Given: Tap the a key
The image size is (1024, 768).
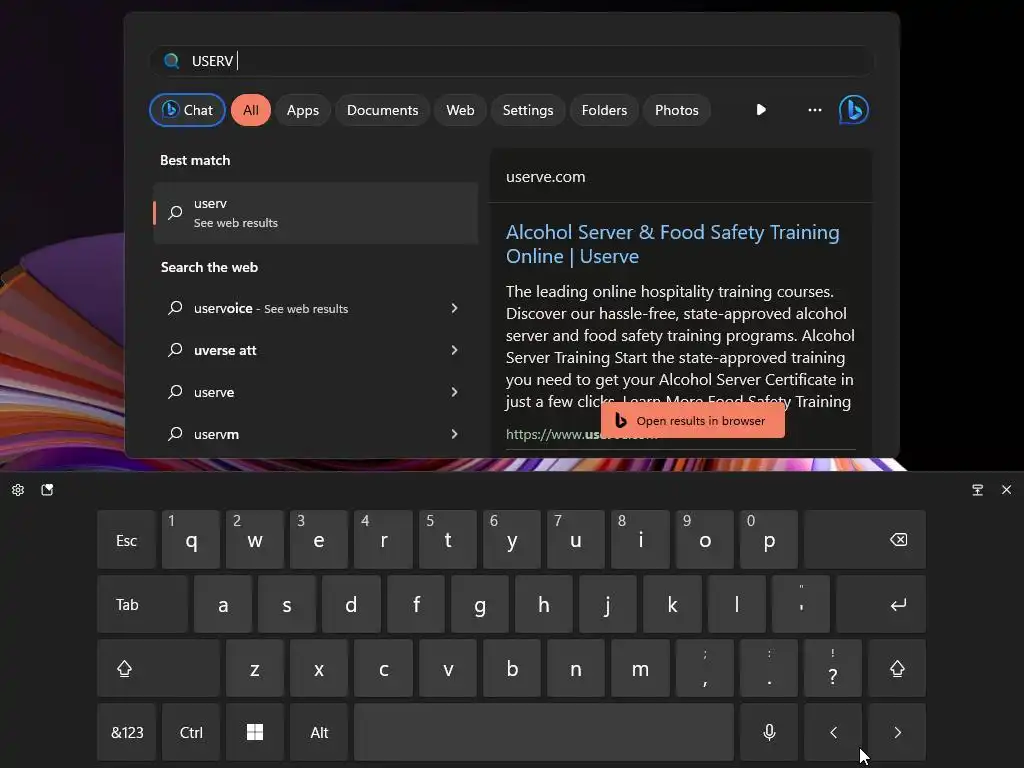Looking at the screenshot, I should pyautogui.click(x=223, y=604).
